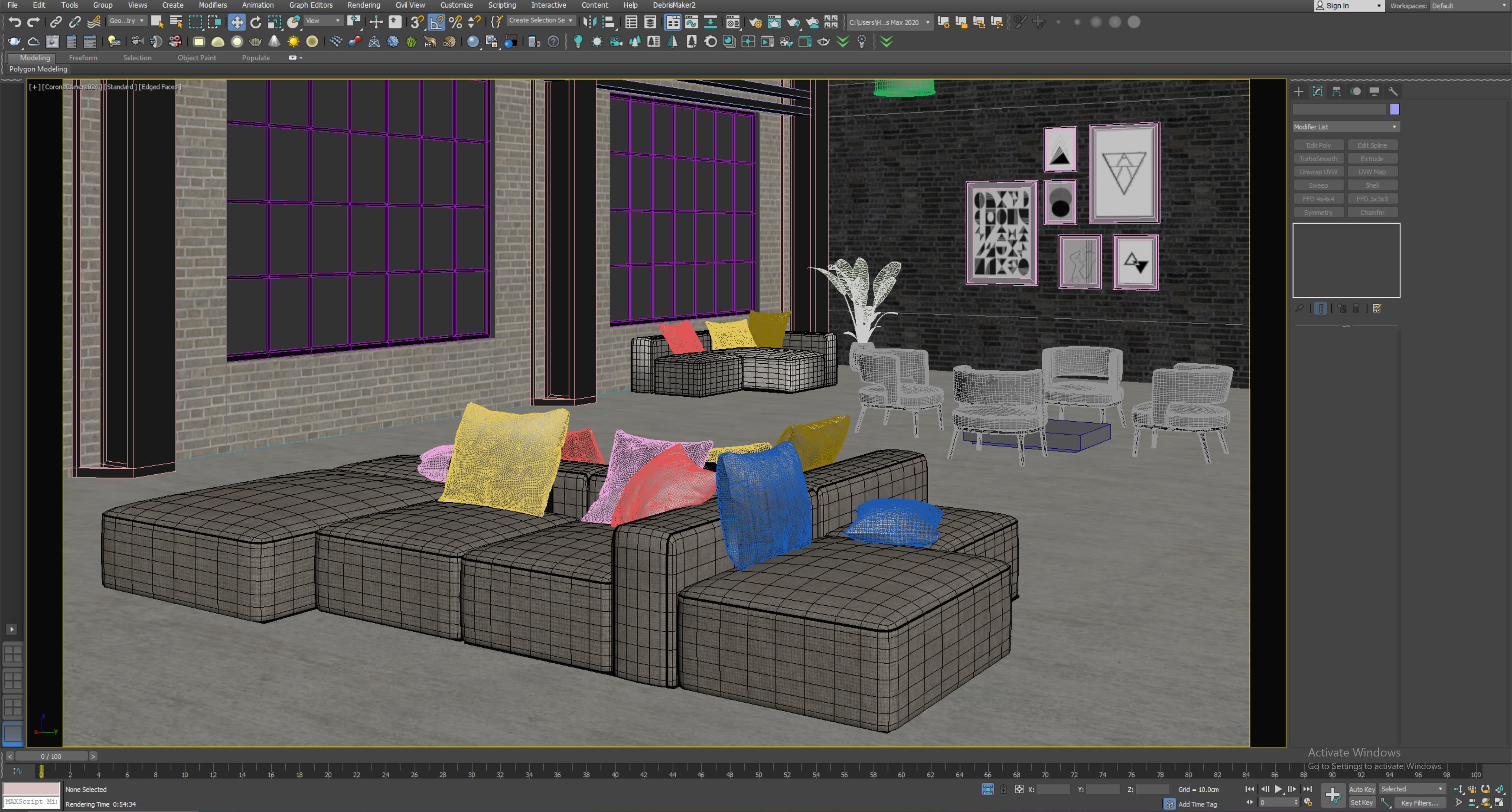Click the TurboSmooth modifier button

point(1318,158)
